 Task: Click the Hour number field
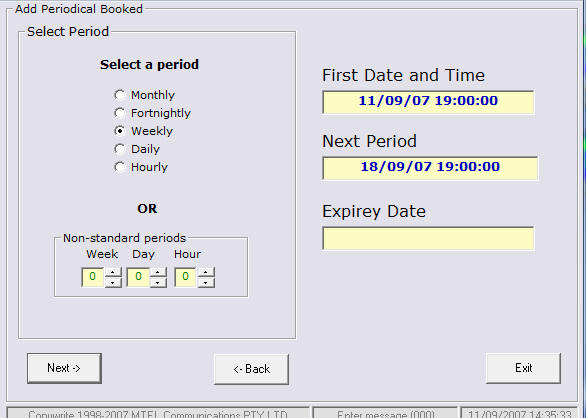(x=185, y=277)
